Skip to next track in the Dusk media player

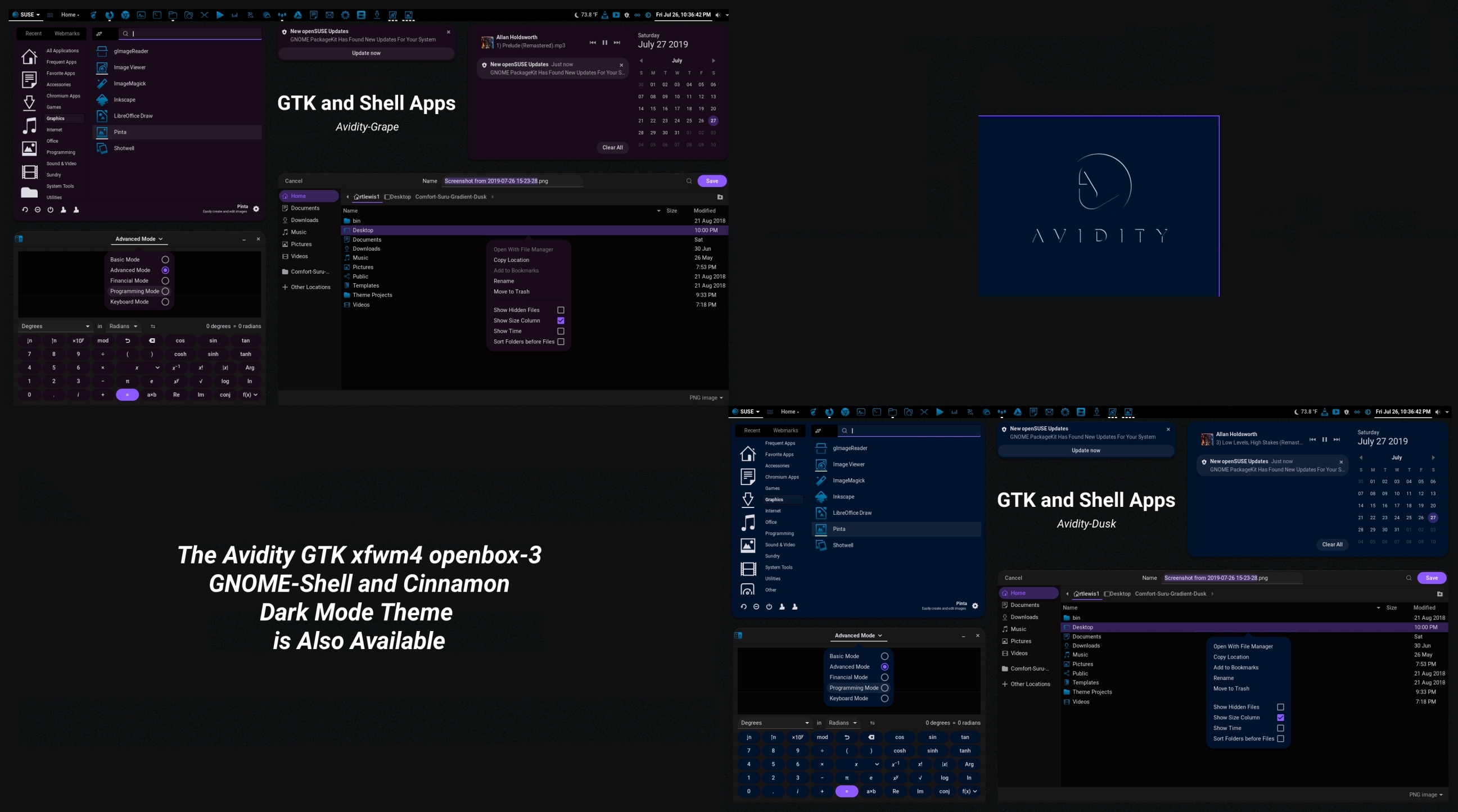pos(1337,439)
